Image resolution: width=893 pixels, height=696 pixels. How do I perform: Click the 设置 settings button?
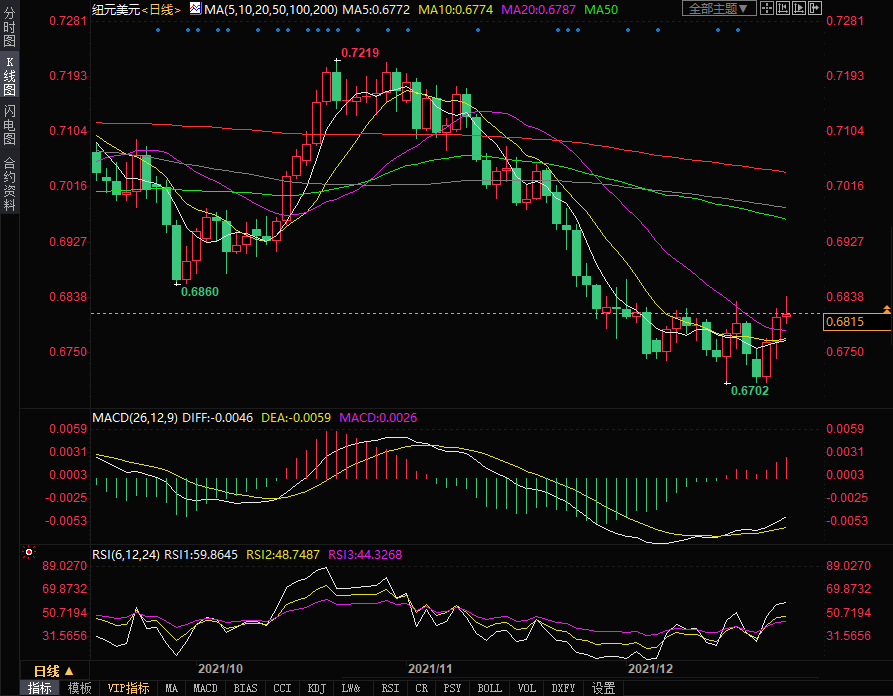(x=603, y=688)
